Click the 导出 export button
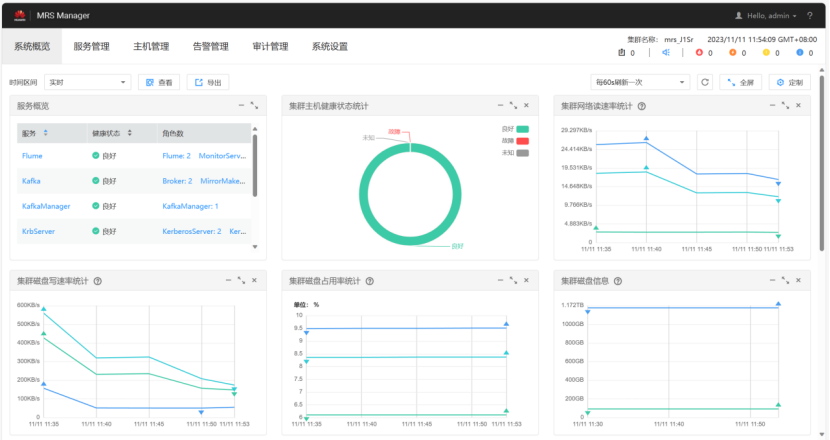The image size is (830, 440). point(208,82)
